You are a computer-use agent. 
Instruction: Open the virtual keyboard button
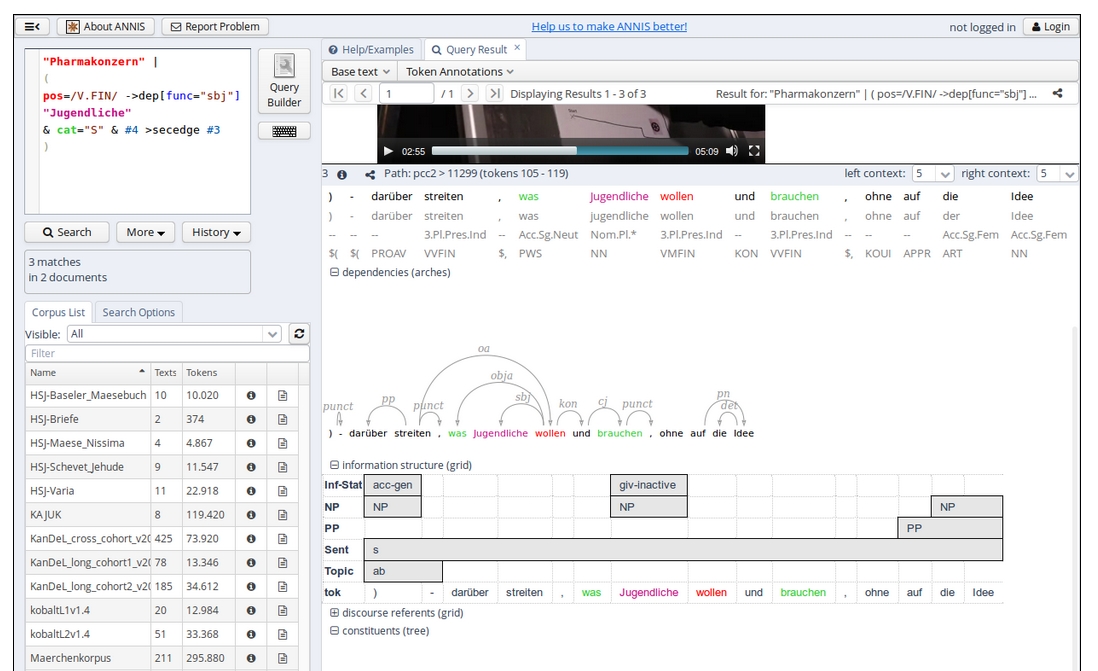pyautogui.click(x=284, y=131)
